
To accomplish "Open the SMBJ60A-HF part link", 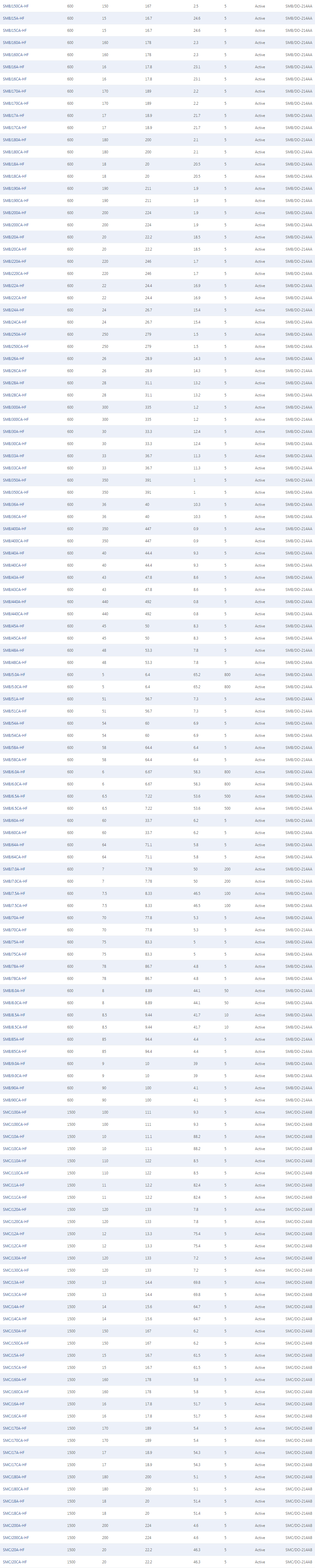I will point(13,821).
